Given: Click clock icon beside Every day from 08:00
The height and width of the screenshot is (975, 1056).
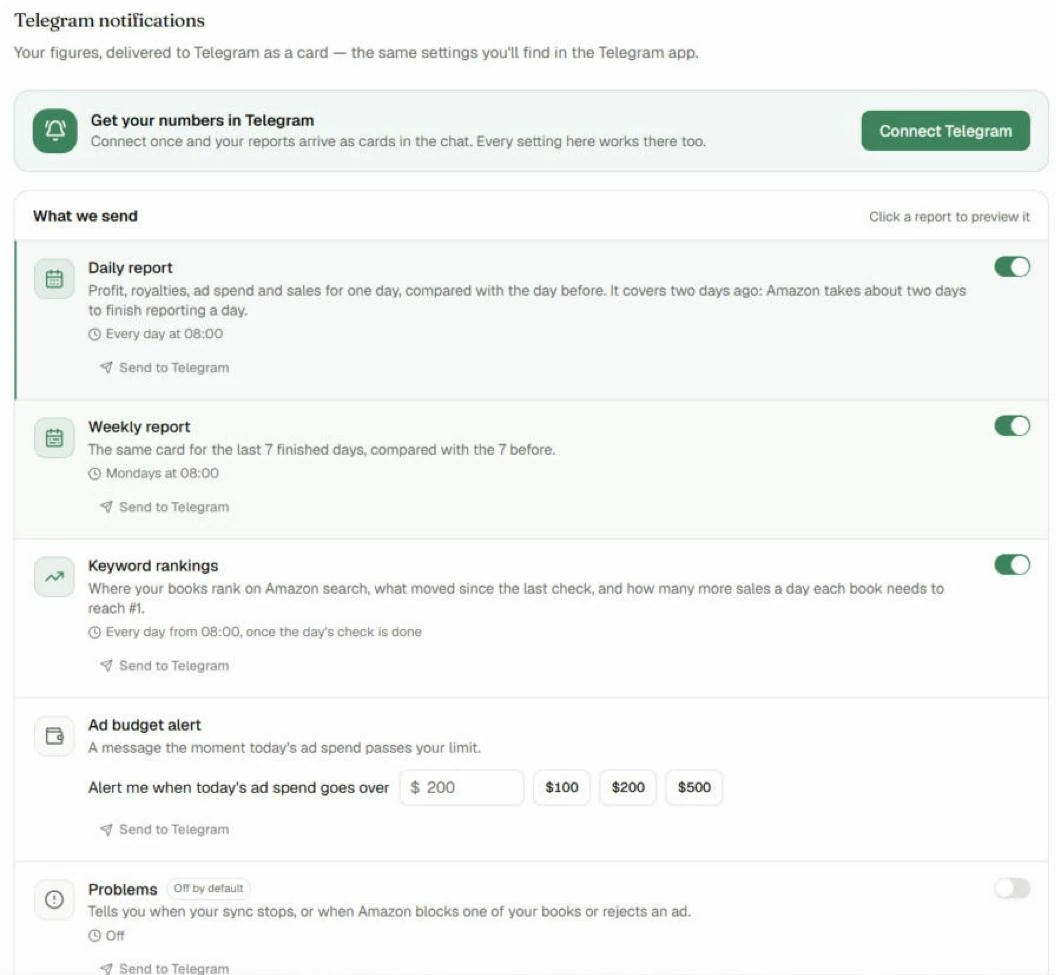Looking at the screenshot, I should click(94, 632).
